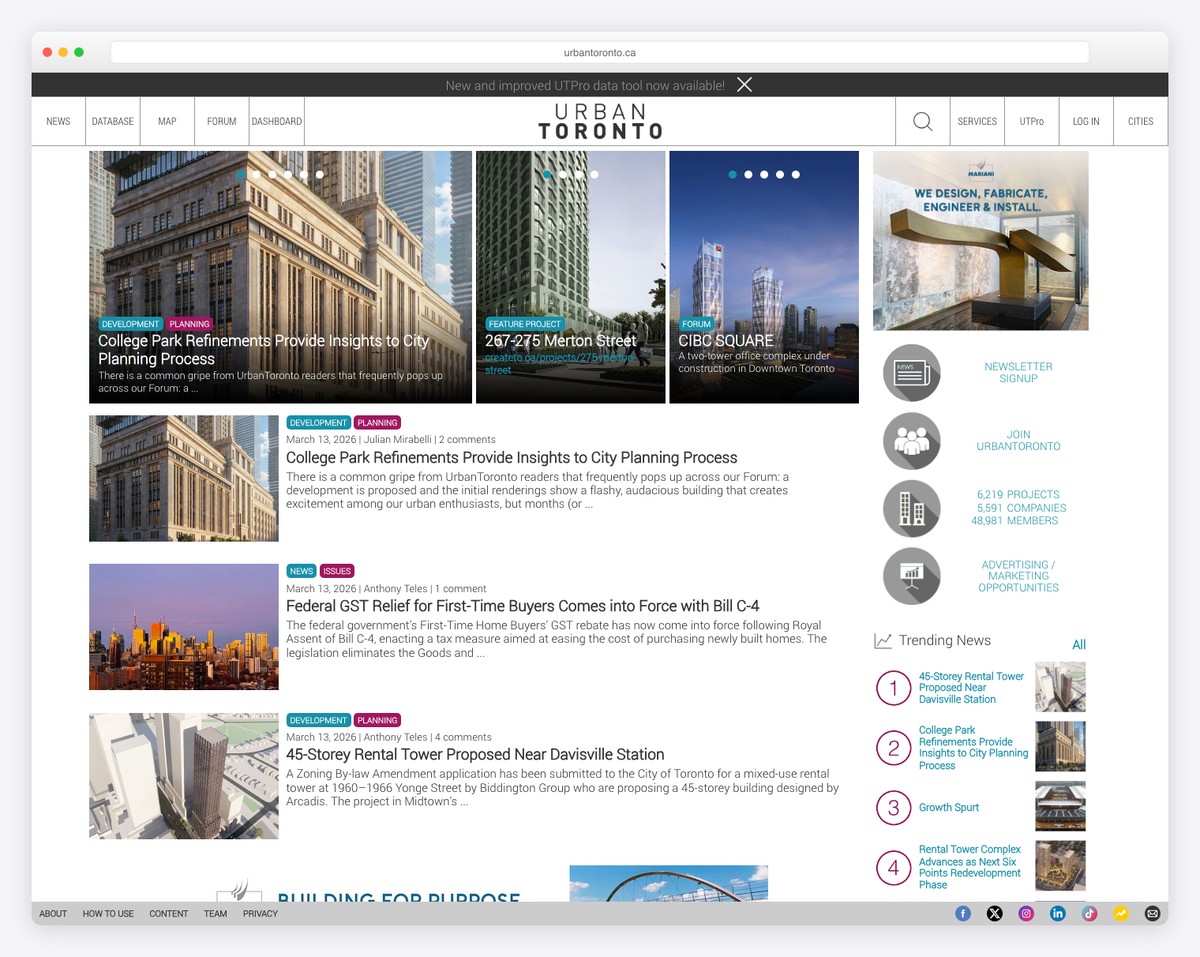Open Advertising Opportunities chart icon
This screenshot has height=957, width=1200.
911,576
